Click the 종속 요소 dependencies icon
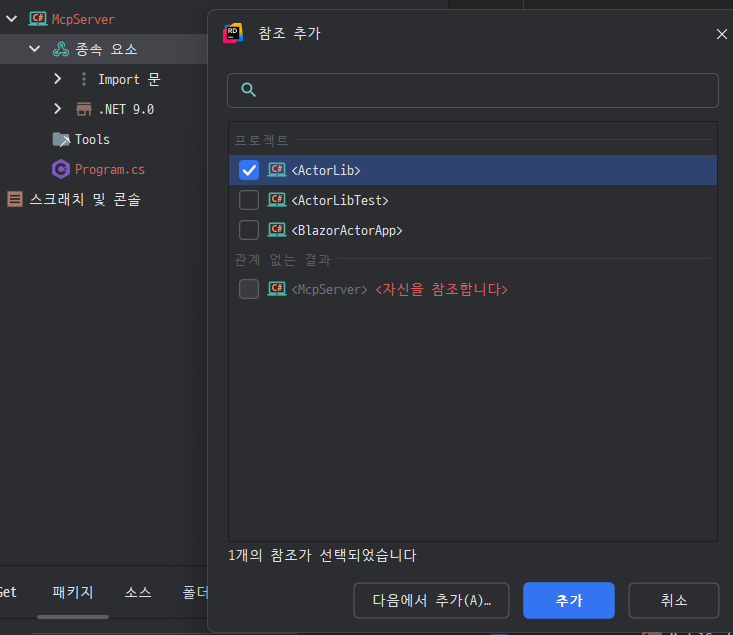 point(61,49)
